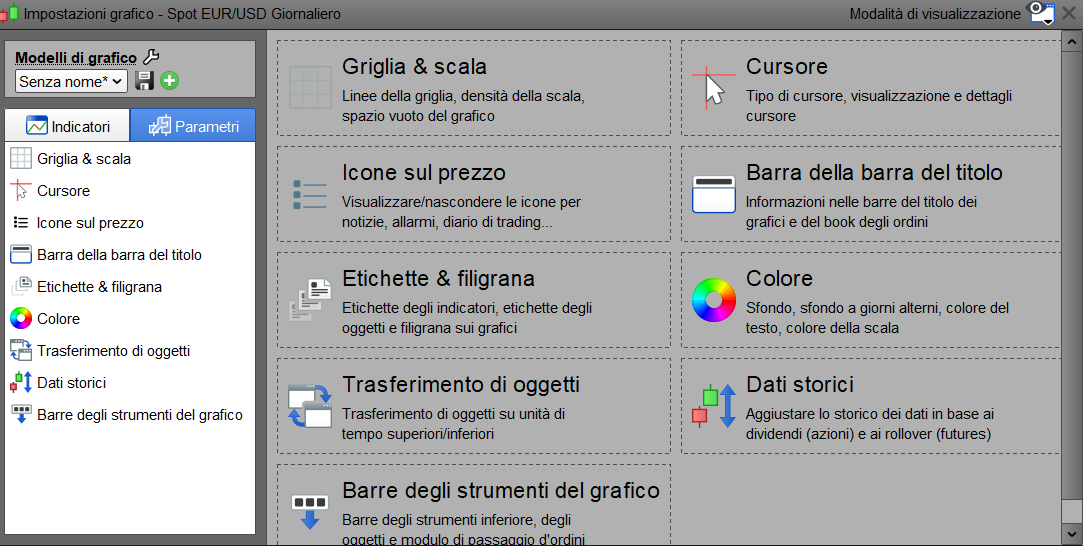Click the large color wheel in Colore card

coord(713,300)
